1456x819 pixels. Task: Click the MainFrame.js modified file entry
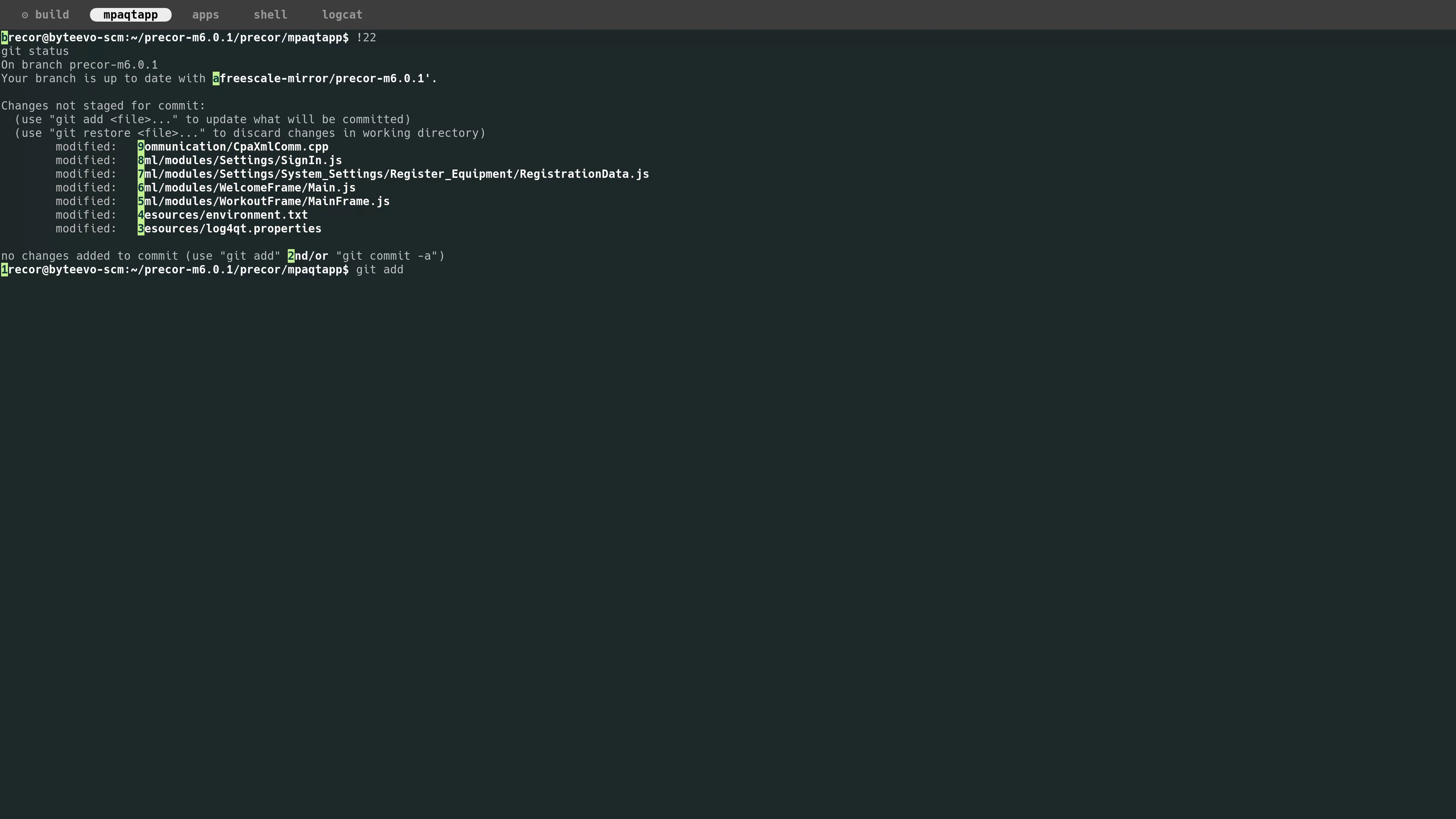264,201
